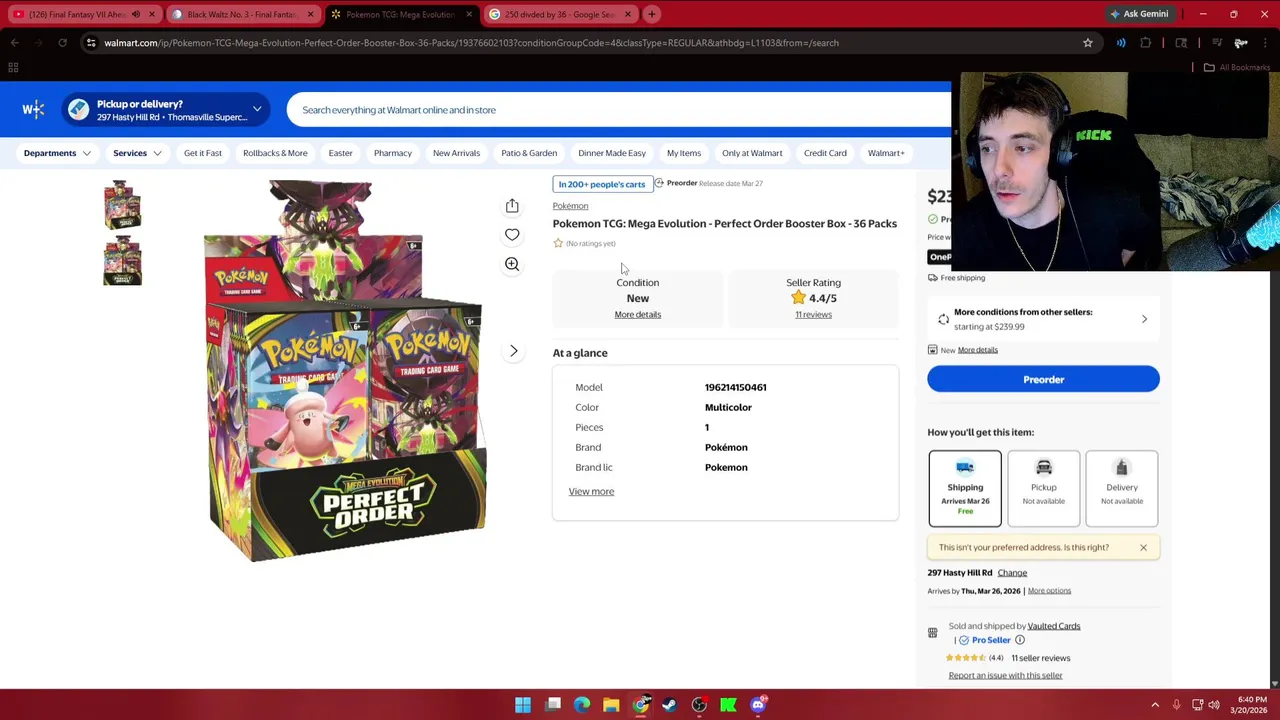
Task: Open Windows Start menu
Action: [x=523, y=705]
